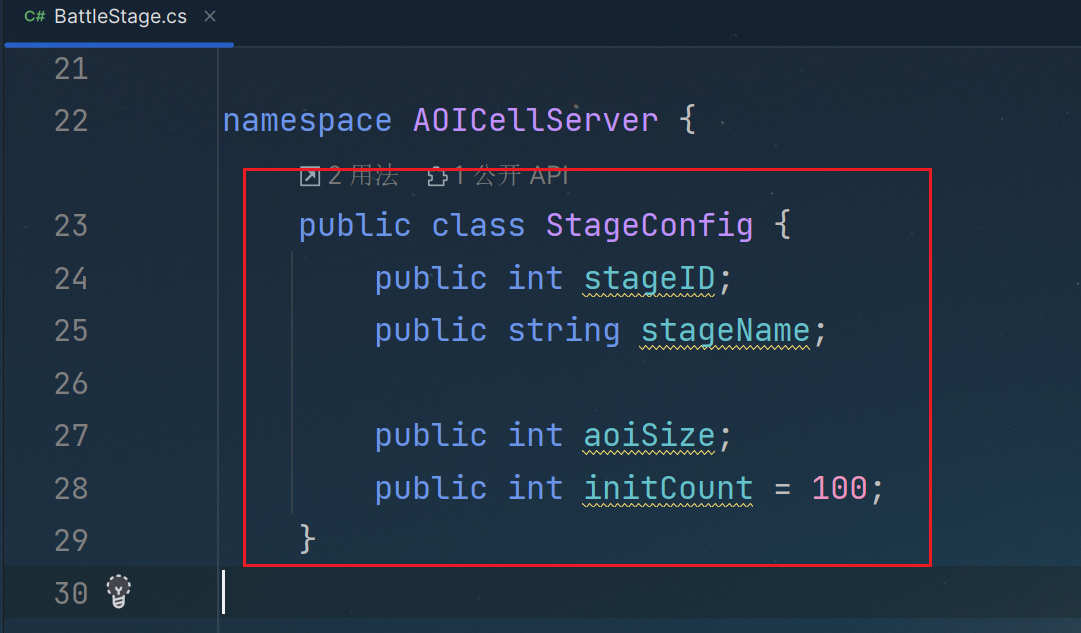Select the BattleStage.cs editor tab
Viewport: 1081px width, 633px height.
tap(120, 17)
